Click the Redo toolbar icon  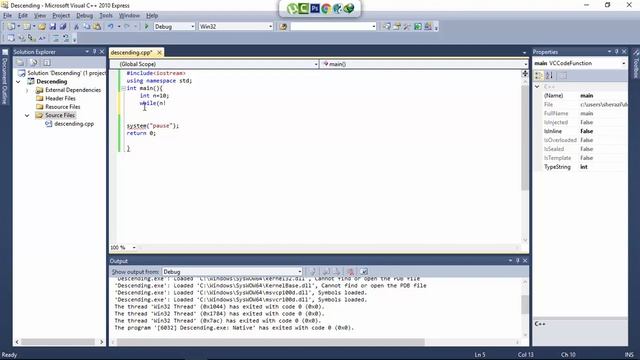pyautogui.click(x=127, y=27)
